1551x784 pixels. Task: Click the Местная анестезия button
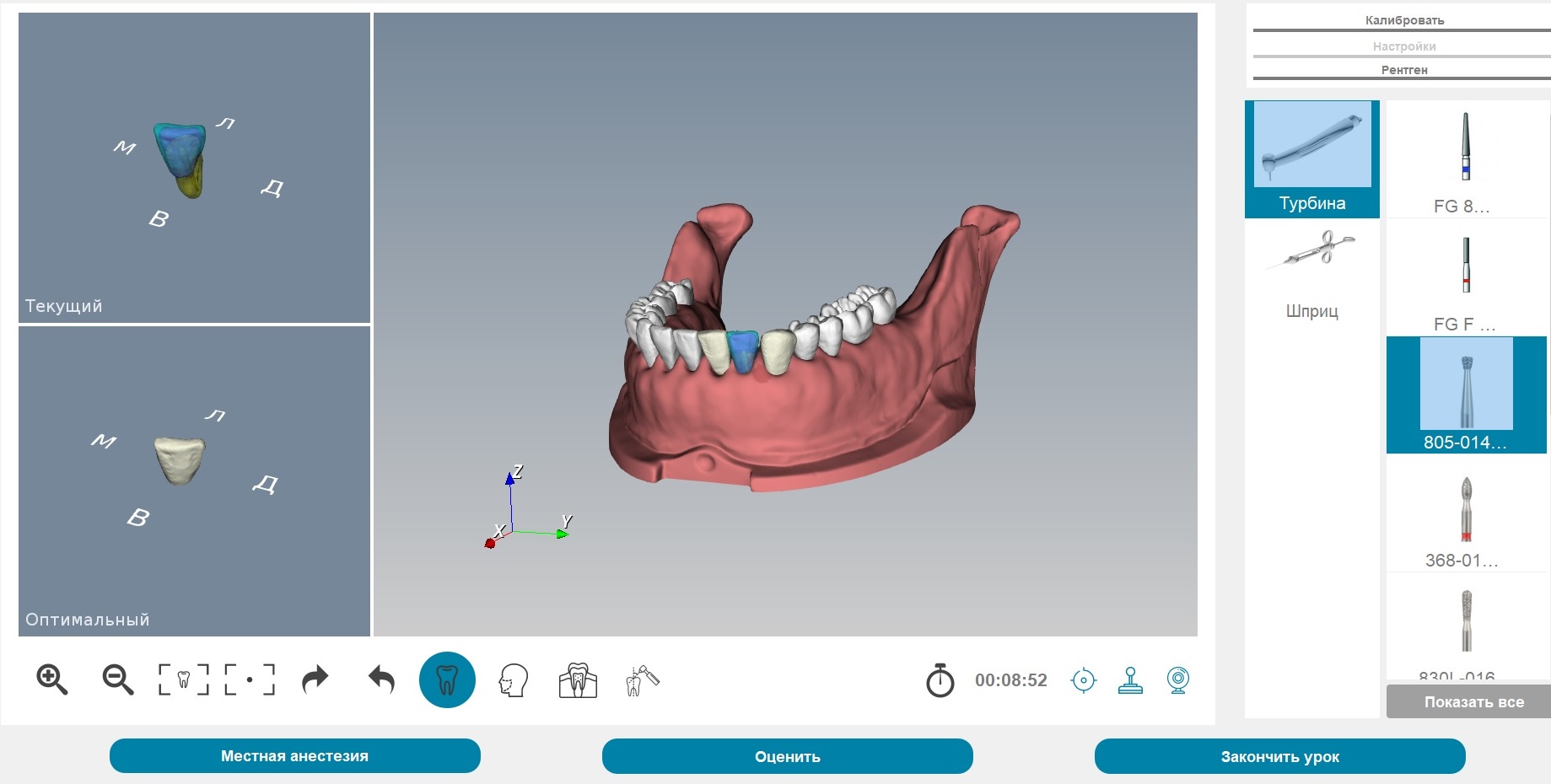click(295, 756)
